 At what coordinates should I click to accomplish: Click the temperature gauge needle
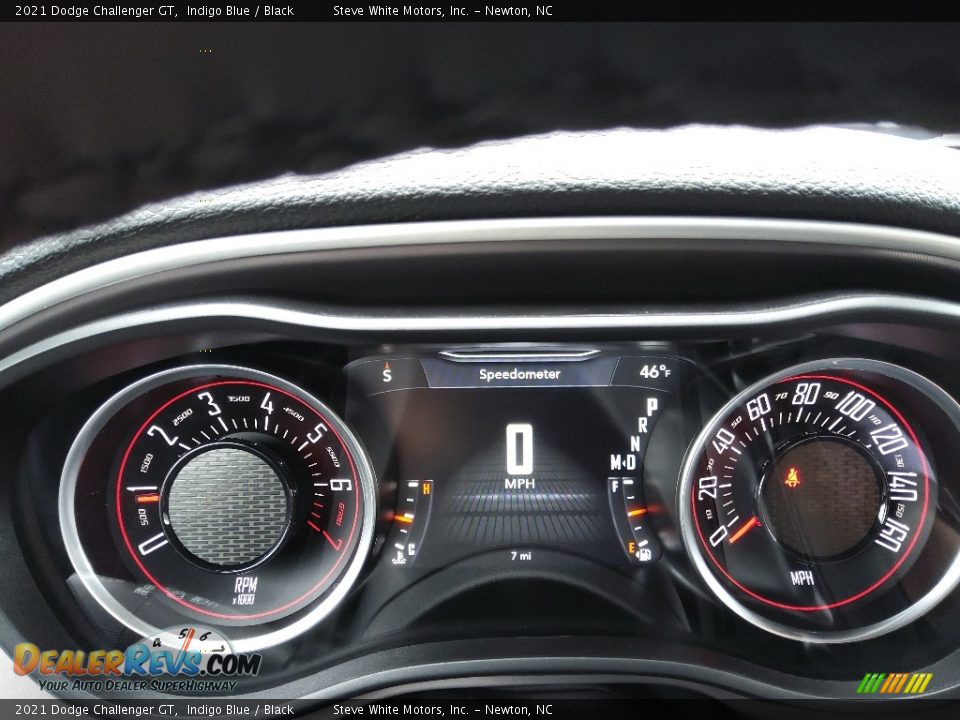403,519
